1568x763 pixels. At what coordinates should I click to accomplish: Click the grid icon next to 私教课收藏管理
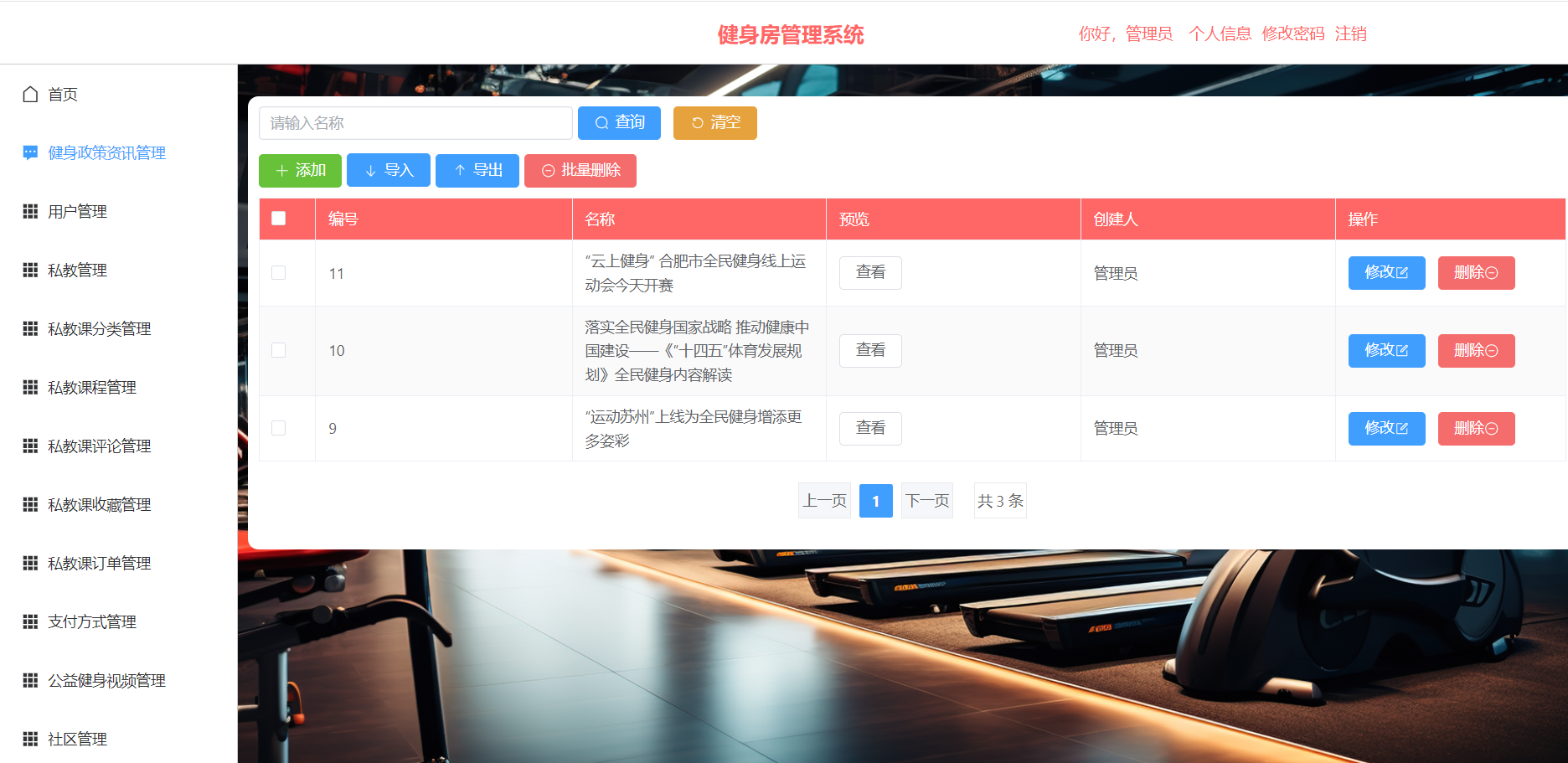pyautogui.click(x=30, y=504)
